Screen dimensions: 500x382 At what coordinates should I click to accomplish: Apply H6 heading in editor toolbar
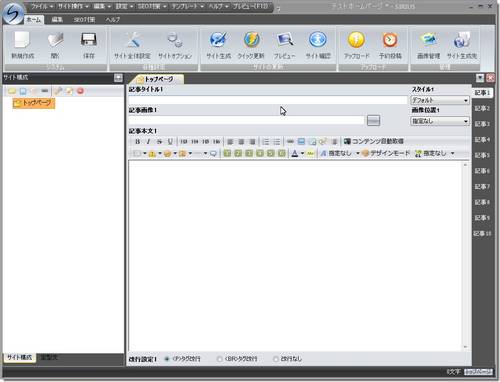(216, 142)
